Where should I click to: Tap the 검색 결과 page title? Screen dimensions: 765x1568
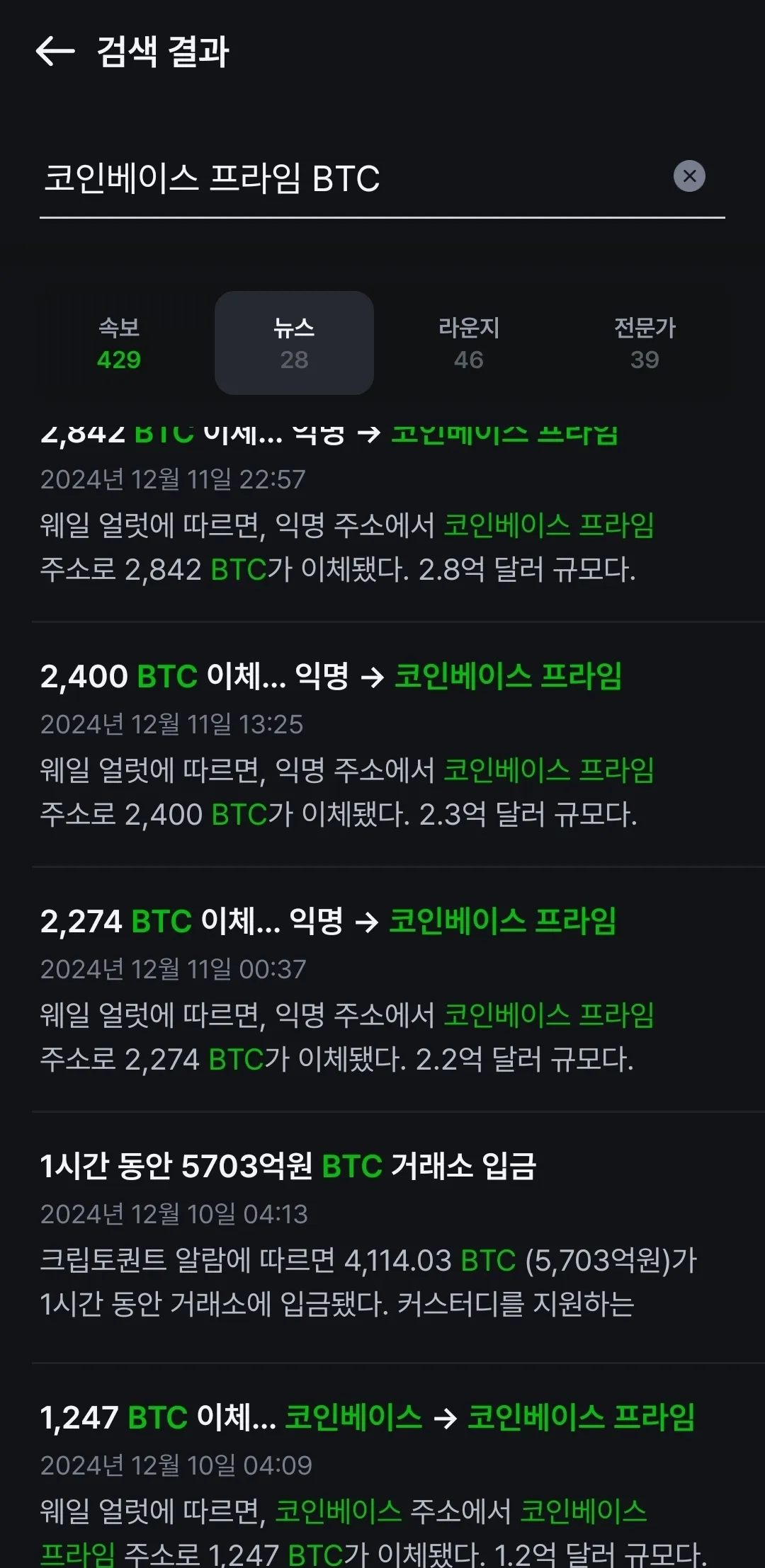click(x=163, y=52)
